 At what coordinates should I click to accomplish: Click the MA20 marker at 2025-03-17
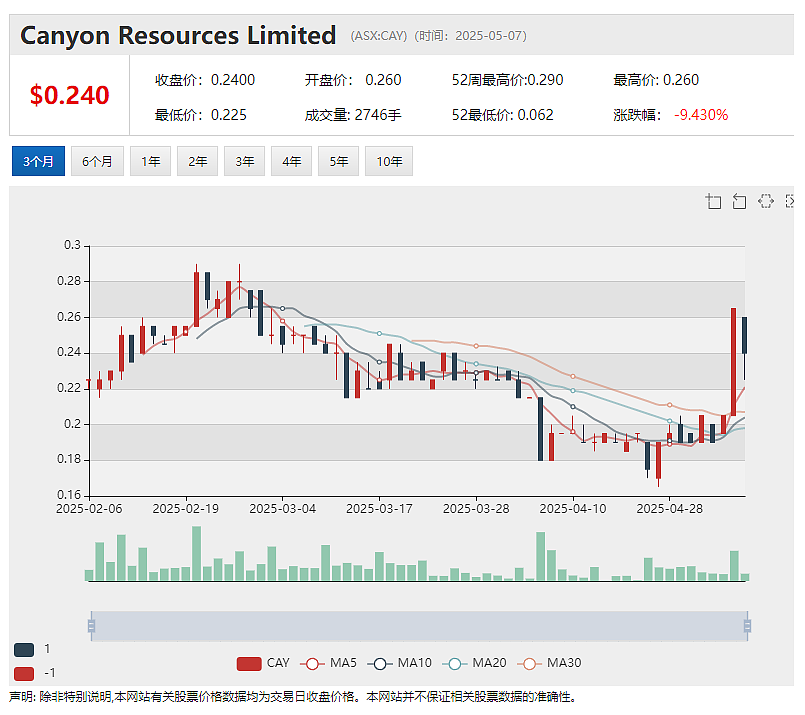coord(379,334)
